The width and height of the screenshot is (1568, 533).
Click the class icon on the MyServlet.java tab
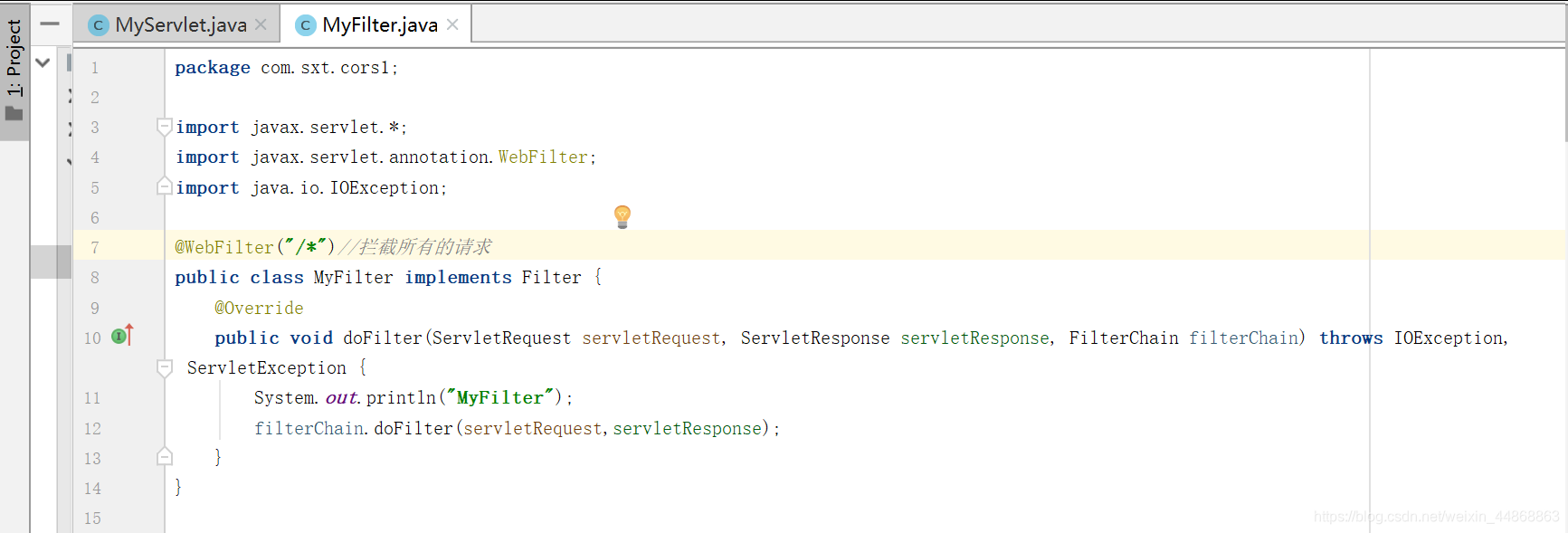click(x=98, y=25)
